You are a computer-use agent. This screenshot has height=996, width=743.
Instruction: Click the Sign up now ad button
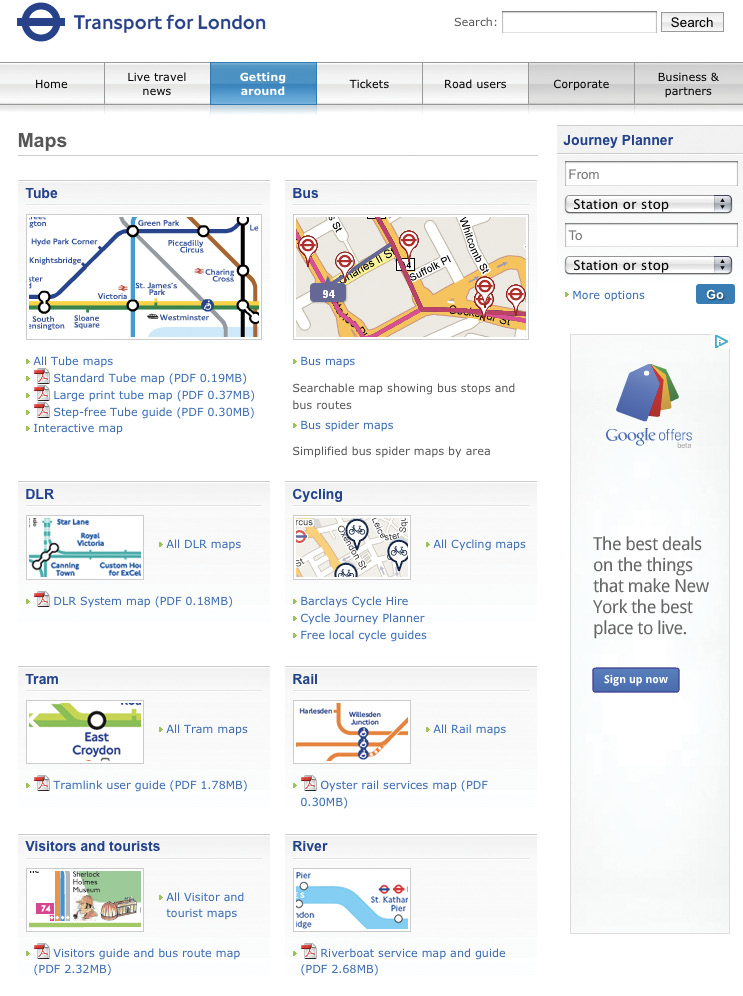(636, 680)
